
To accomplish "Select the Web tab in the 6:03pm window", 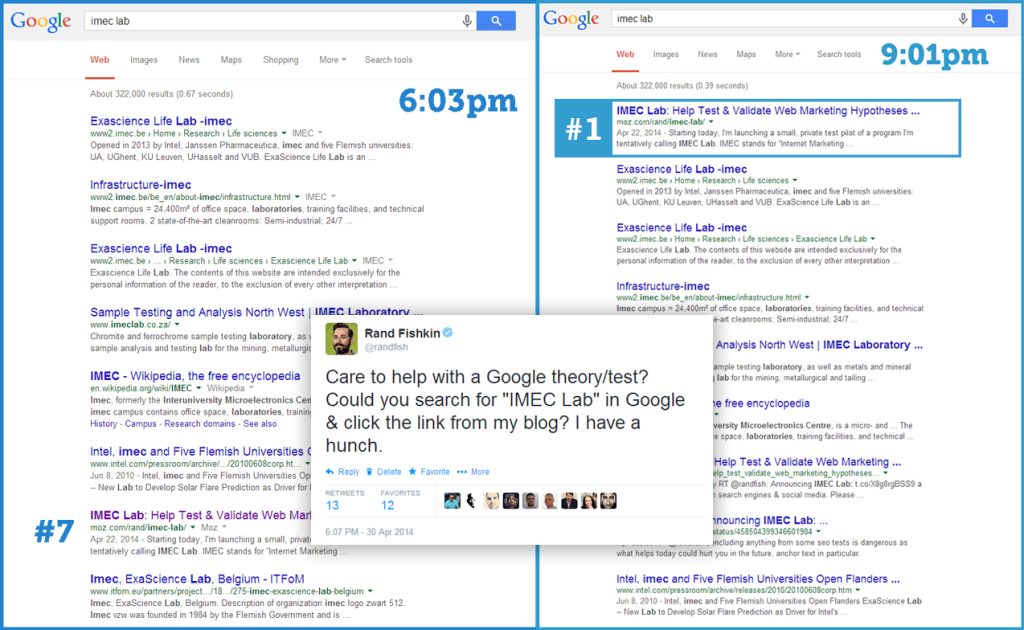I will tap(99, 59).
